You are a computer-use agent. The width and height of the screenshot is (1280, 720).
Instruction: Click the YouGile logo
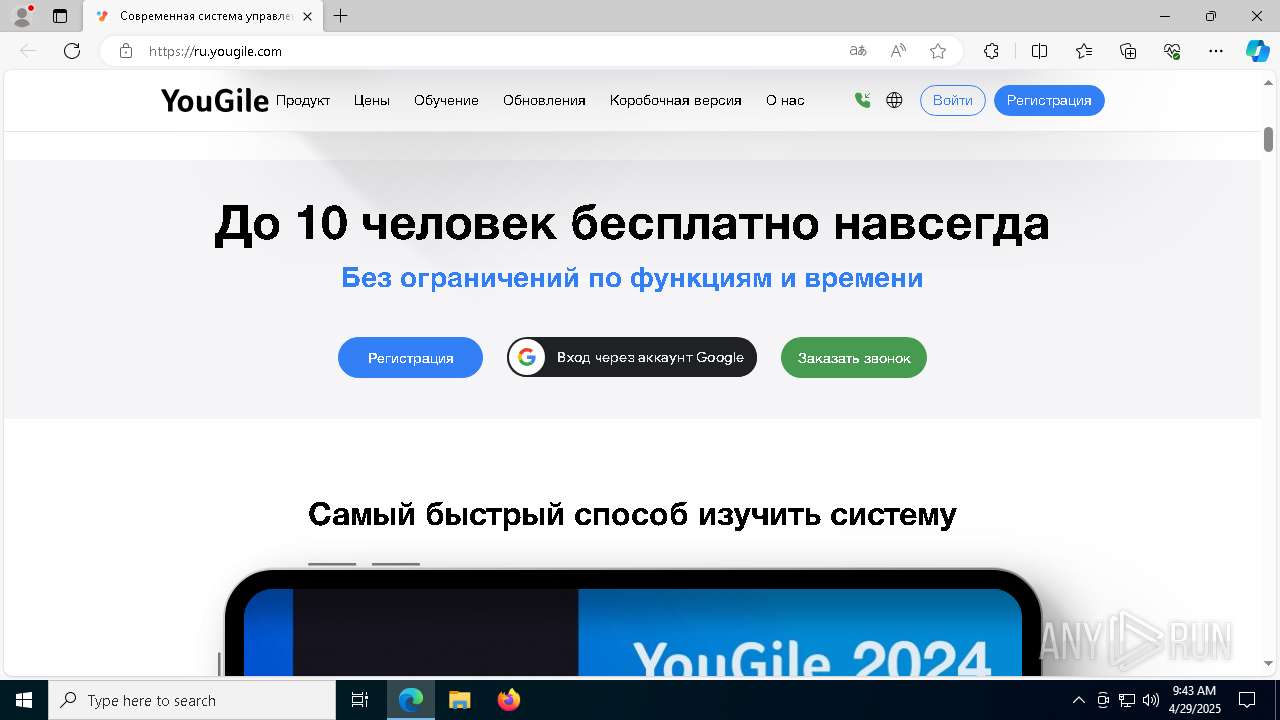click(214, 100)
